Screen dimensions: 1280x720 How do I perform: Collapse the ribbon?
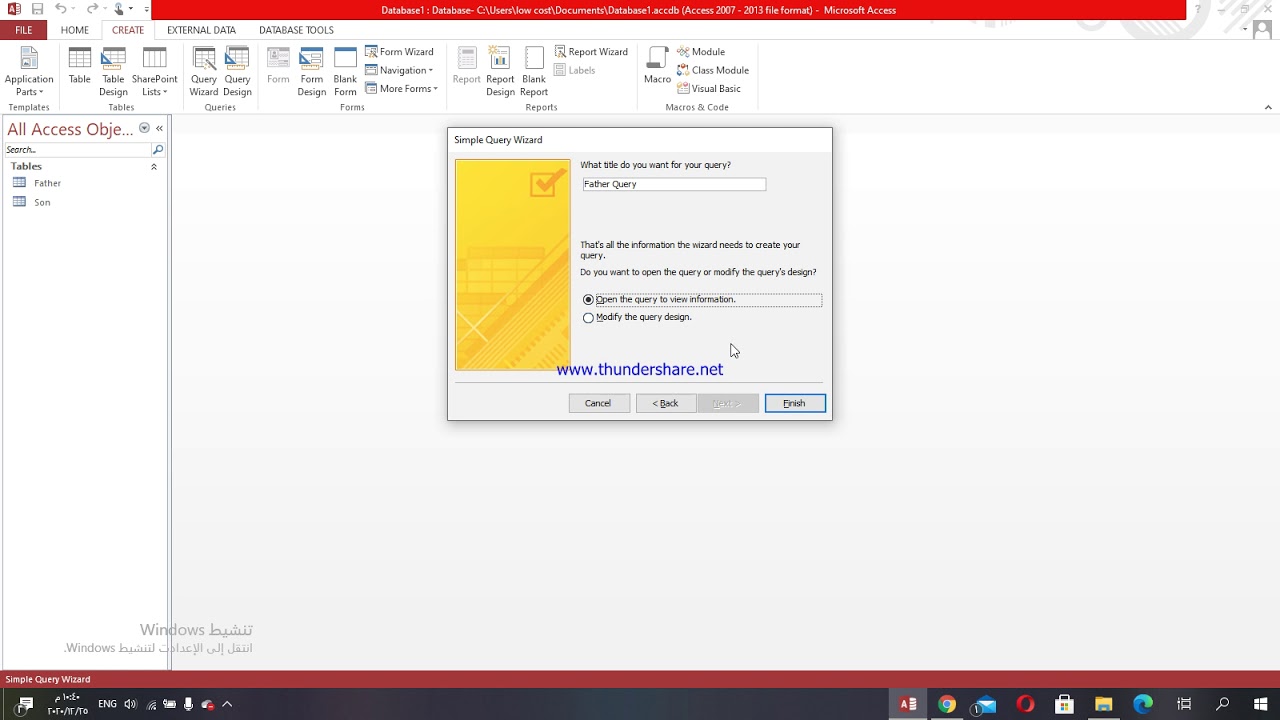1268,107
